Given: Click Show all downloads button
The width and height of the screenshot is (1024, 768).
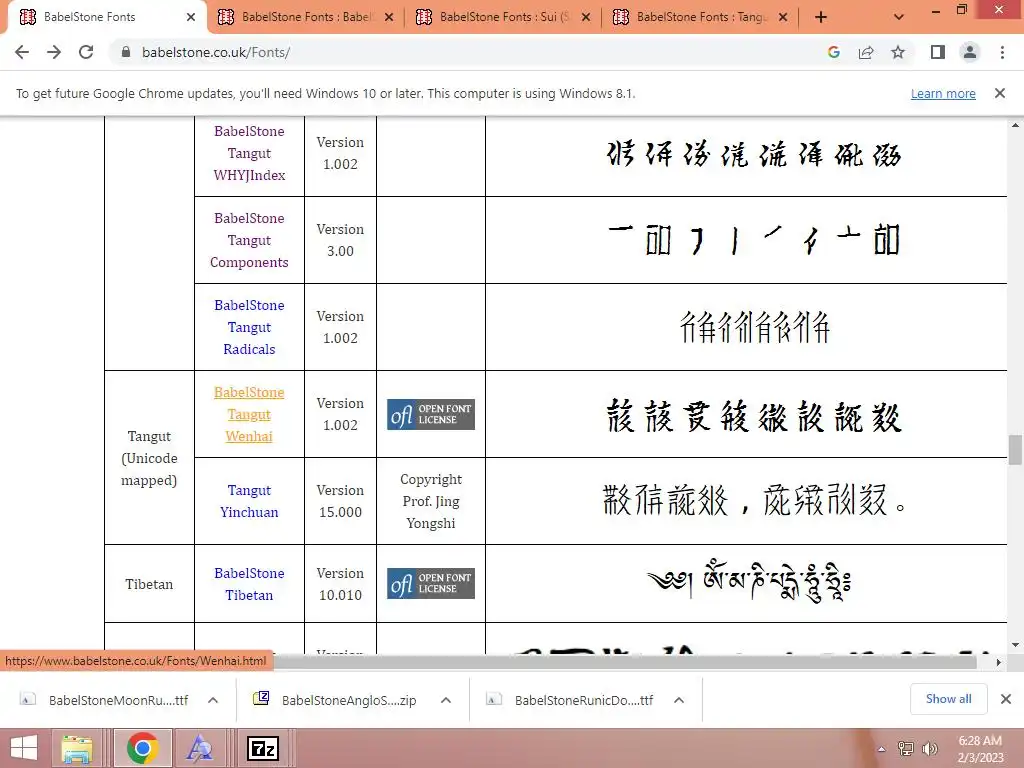Looking at the screenshot, I should click(948, 699).
